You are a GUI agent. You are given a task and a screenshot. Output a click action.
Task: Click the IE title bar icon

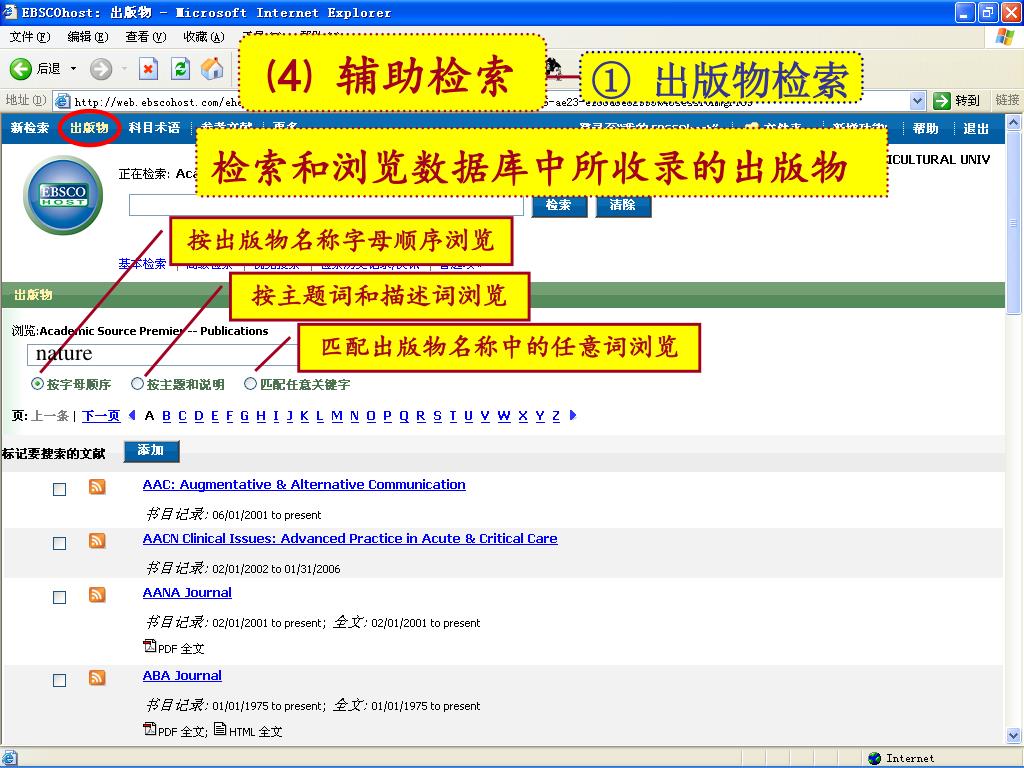tap(10, 11)
